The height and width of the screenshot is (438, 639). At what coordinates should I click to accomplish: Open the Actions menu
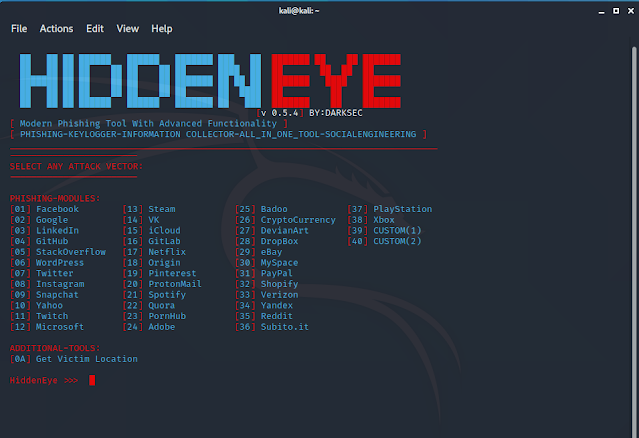coord(56,29)
